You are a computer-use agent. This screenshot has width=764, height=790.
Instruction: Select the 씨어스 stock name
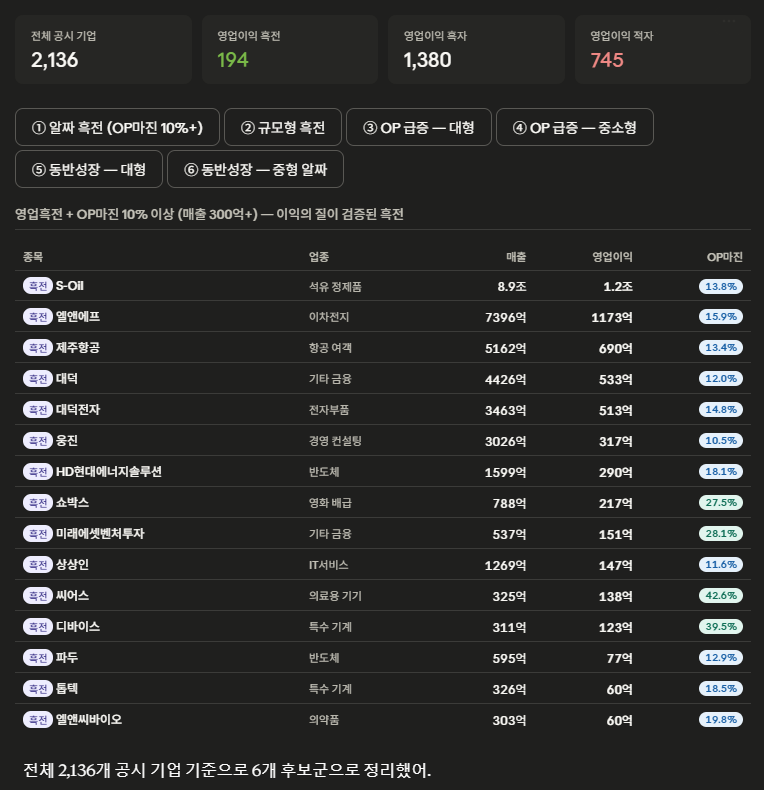tap(72, 596)
